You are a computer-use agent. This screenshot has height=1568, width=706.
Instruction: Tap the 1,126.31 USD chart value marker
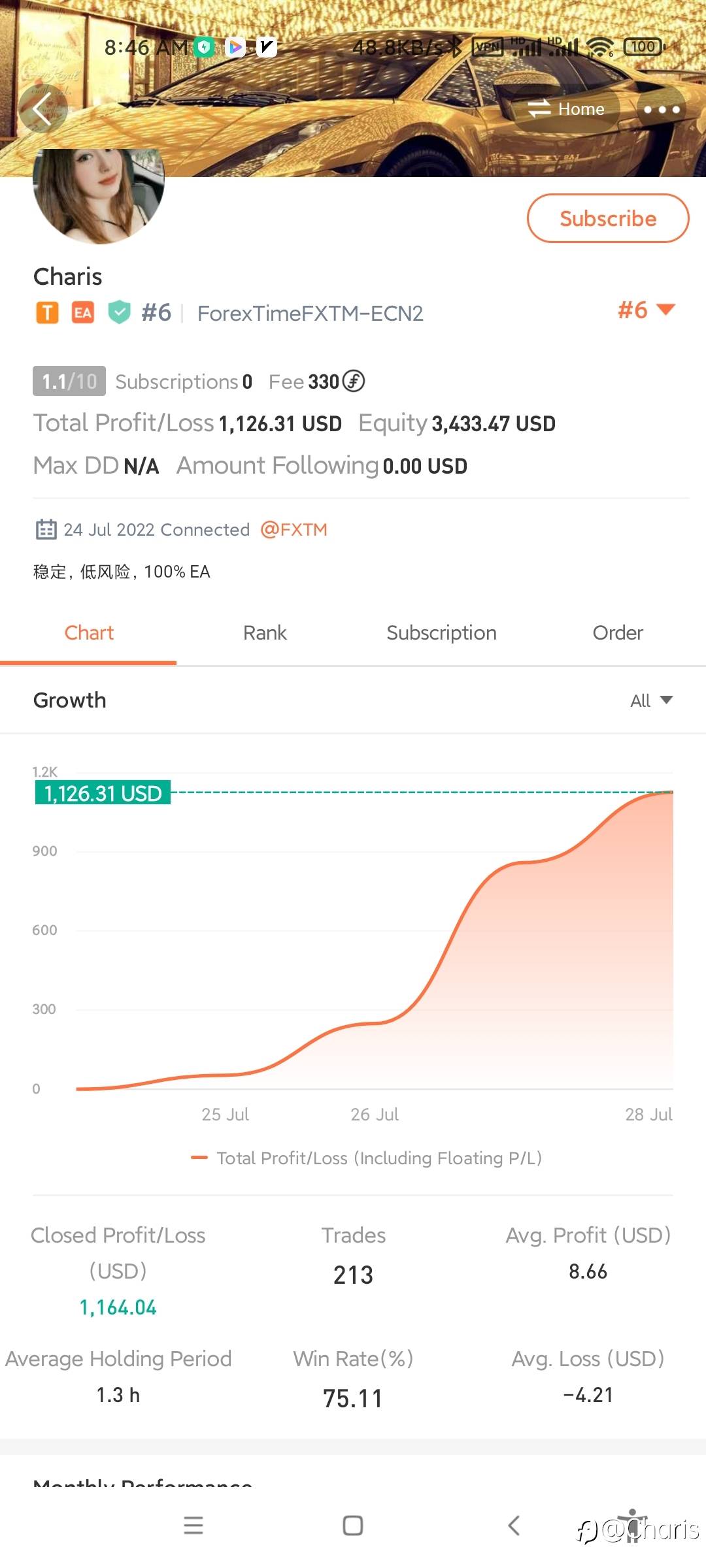(103, 793)
